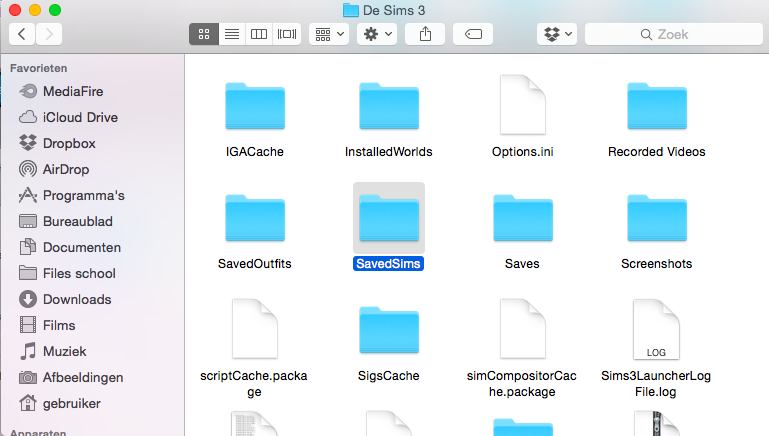Open Afbeeldingen in the sidebar

pyautogui.click(x=71, y=377)
